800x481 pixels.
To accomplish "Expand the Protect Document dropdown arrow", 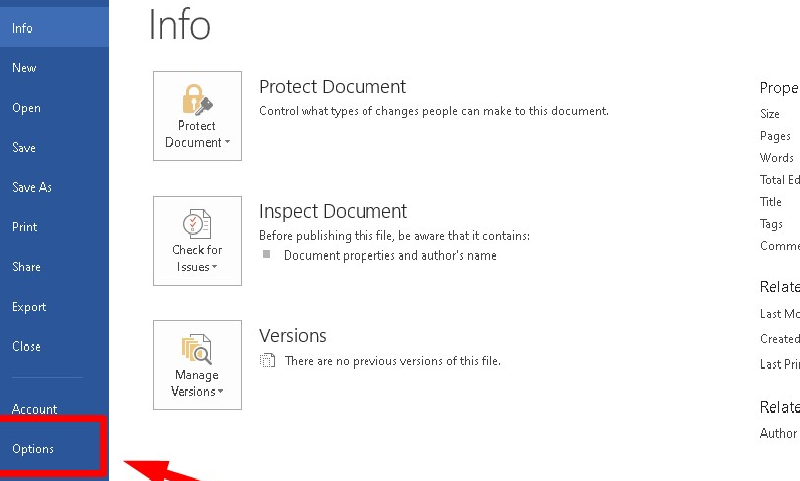I will (228, 142).
